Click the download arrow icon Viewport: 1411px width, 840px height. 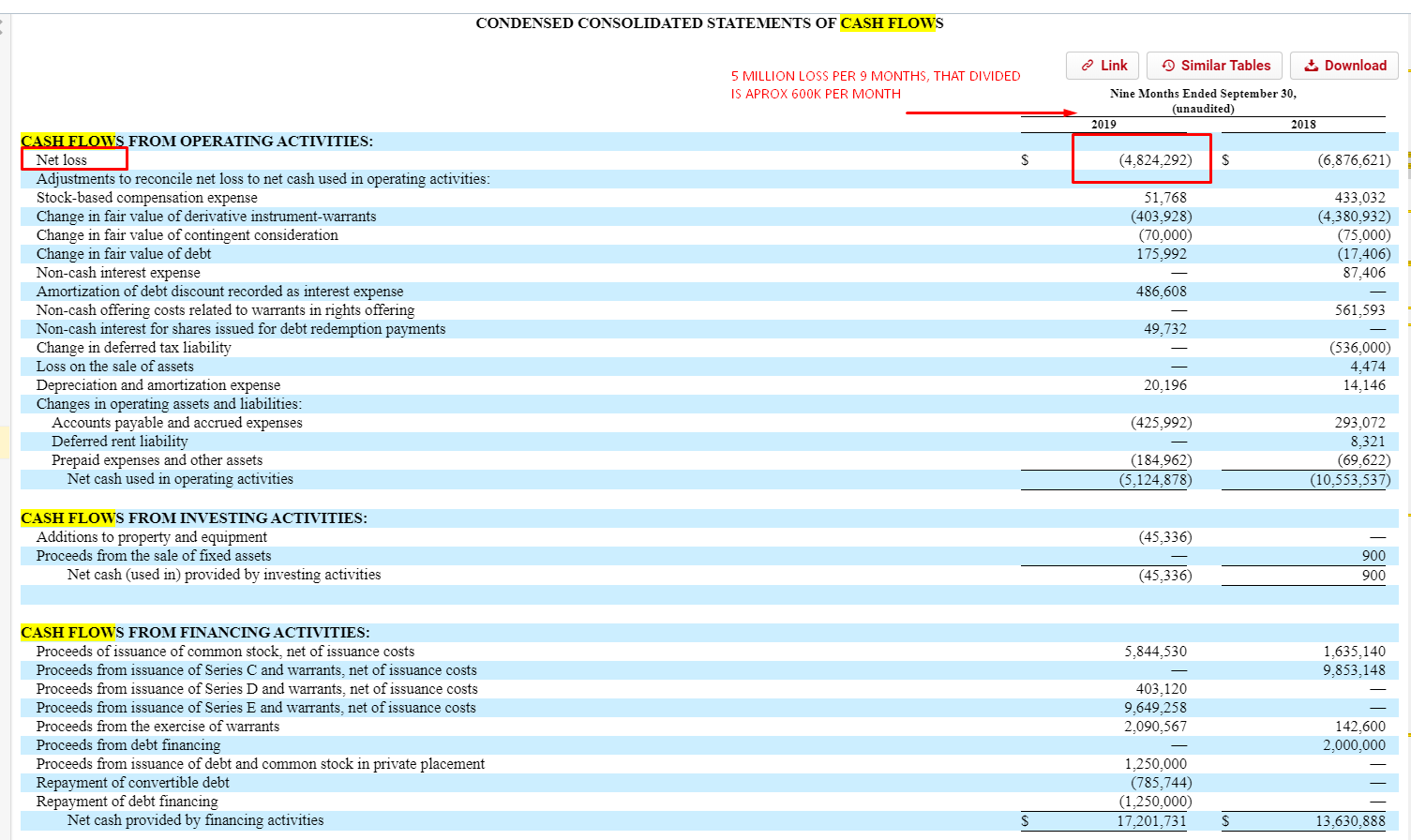[1311, 66]
